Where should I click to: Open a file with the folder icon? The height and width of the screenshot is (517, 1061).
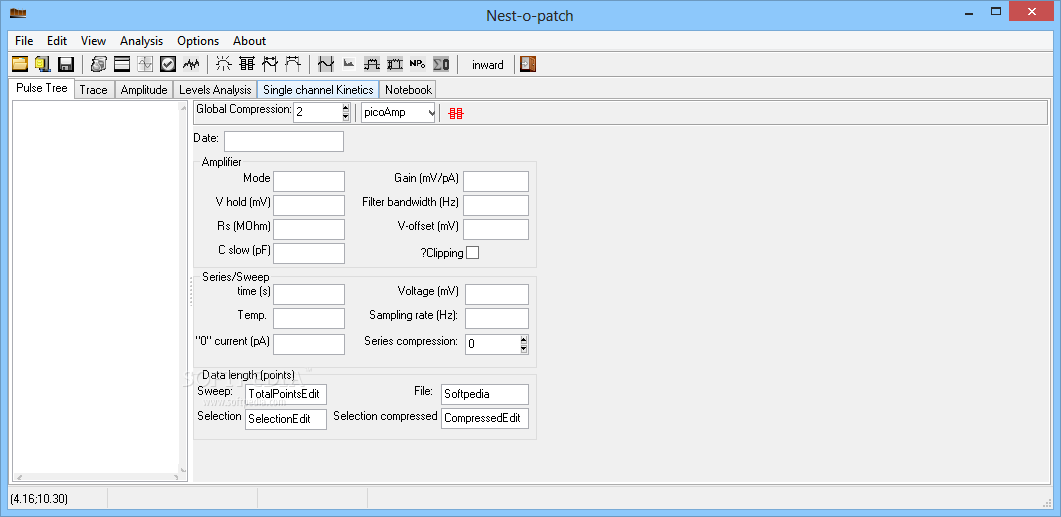20,64
